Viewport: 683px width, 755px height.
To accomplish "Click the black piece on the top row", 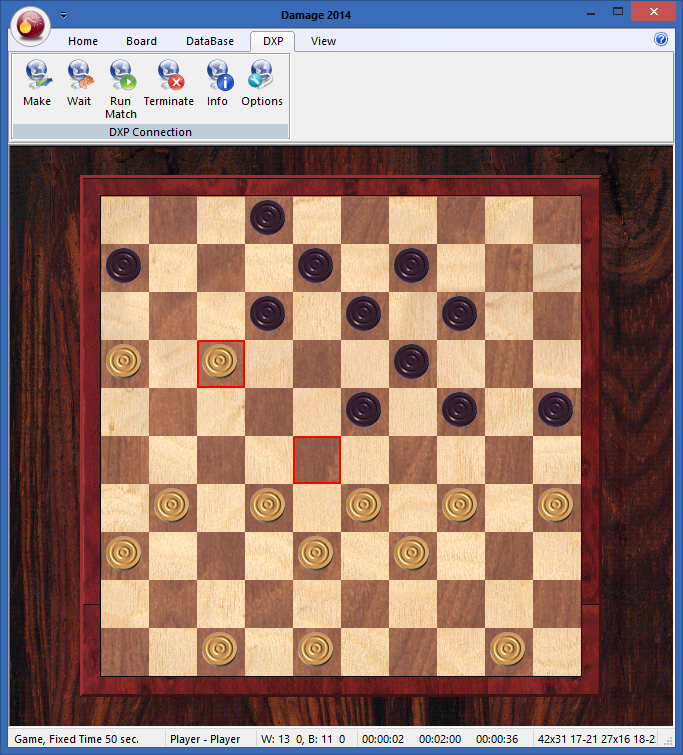I will (268, 217).
